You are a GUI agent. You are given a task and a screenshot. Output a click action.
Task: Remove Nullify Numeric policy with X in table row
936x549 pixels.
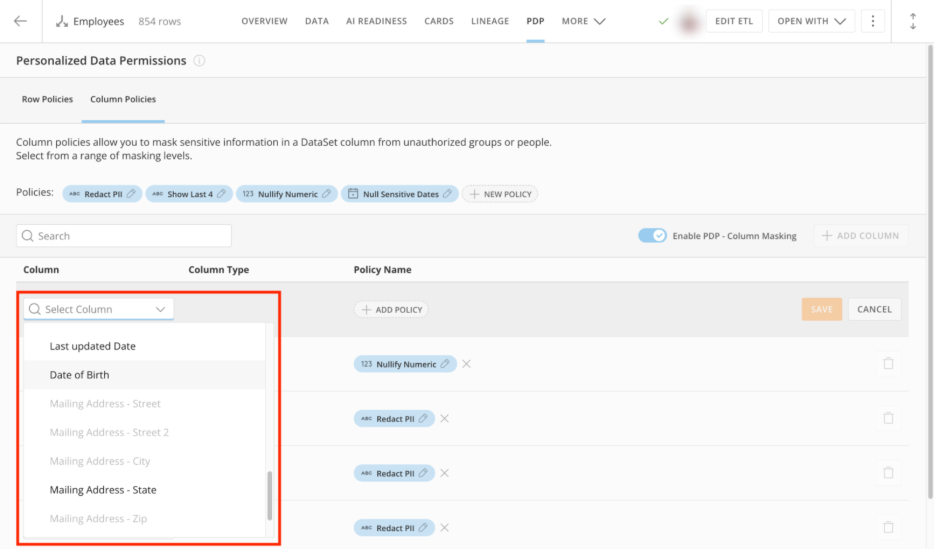pos(466,364)
